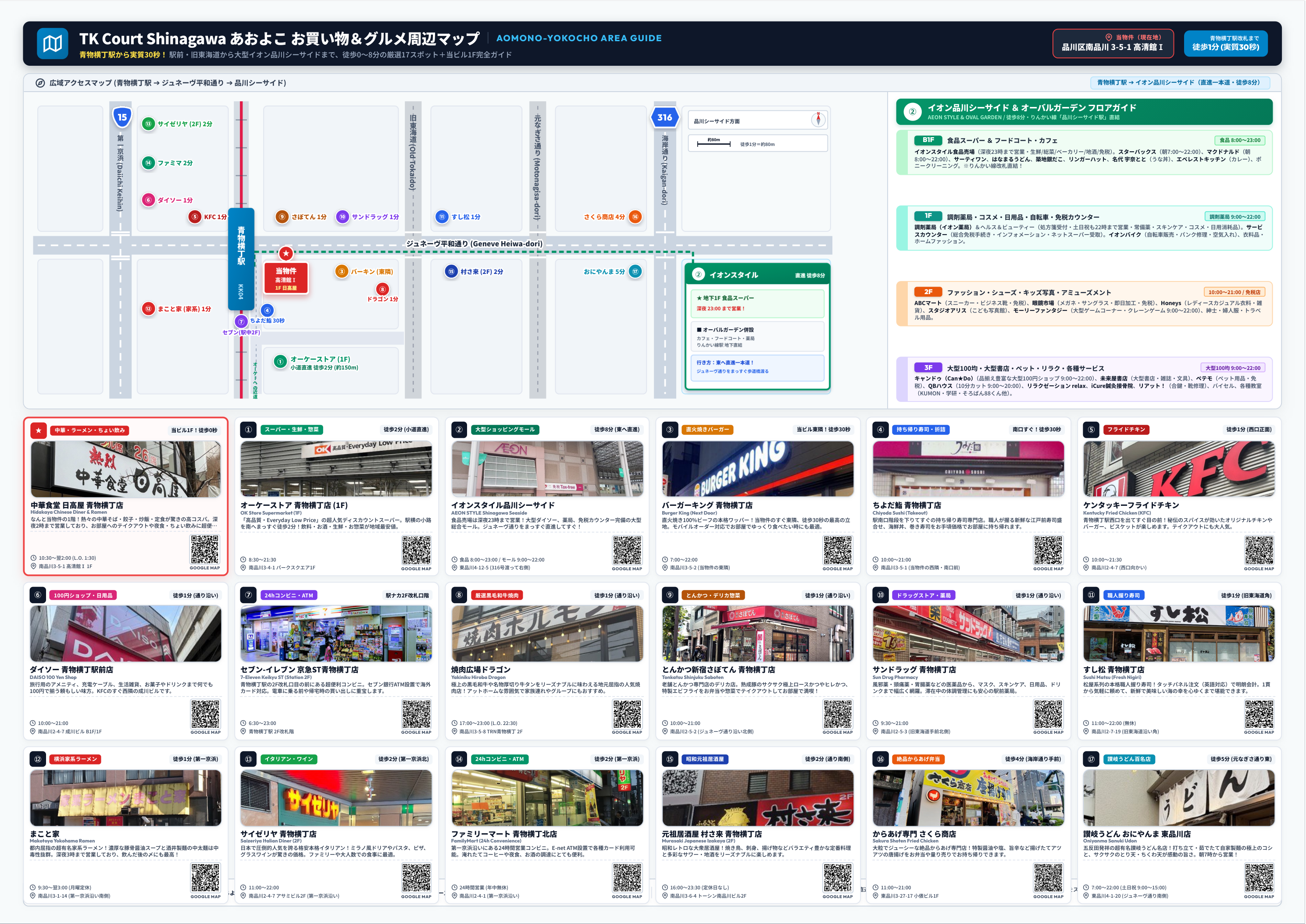Select the おにやんま number 17 map pin
Screen dimensions: 1306x924
[x=635, y=271]
